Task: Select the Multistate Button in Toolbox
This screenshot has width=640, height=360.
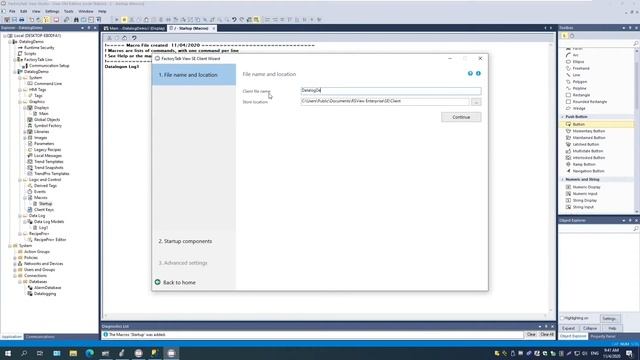Action: (588, 151)
